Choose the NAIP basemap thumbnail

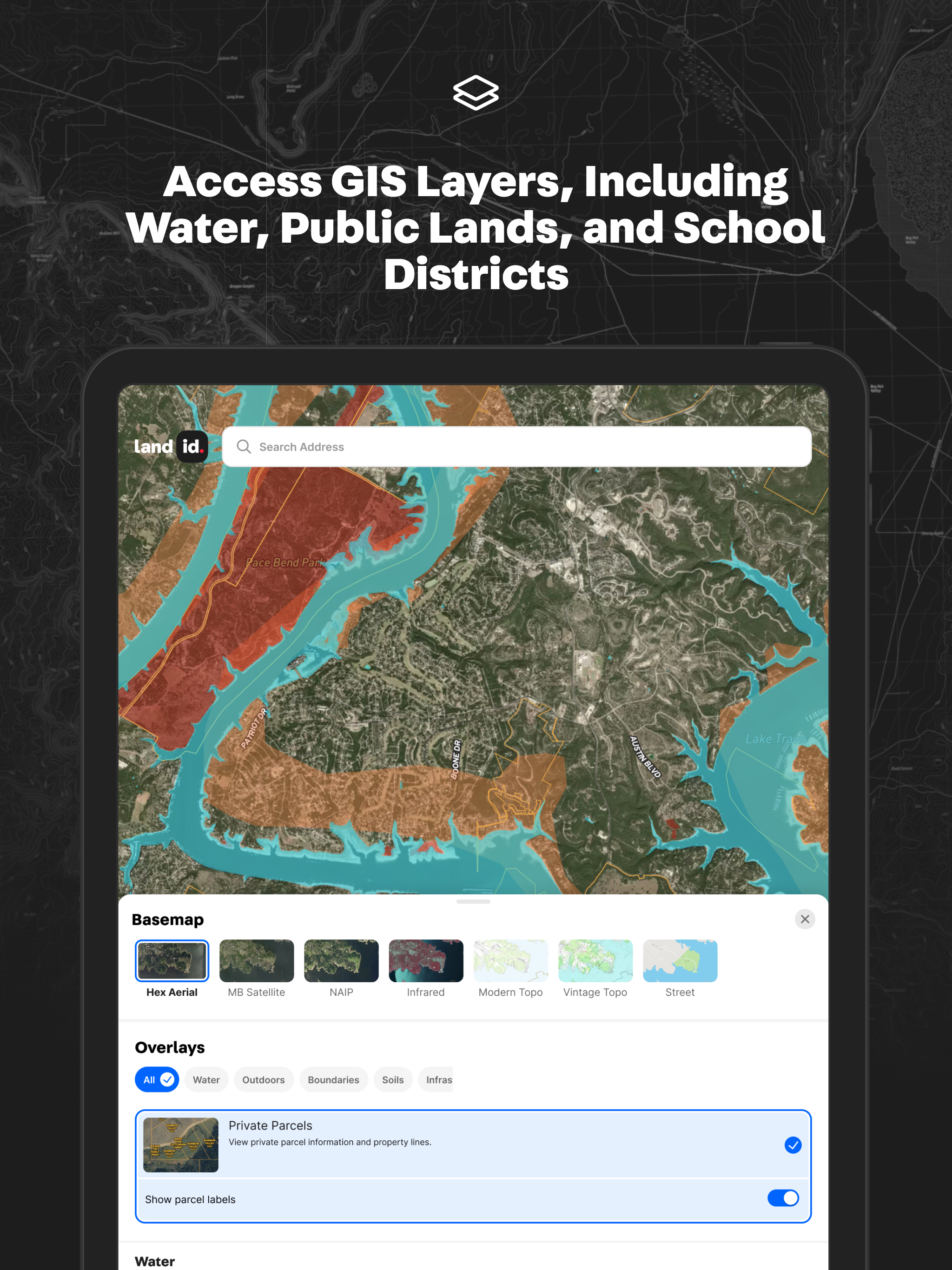point(341,961)
